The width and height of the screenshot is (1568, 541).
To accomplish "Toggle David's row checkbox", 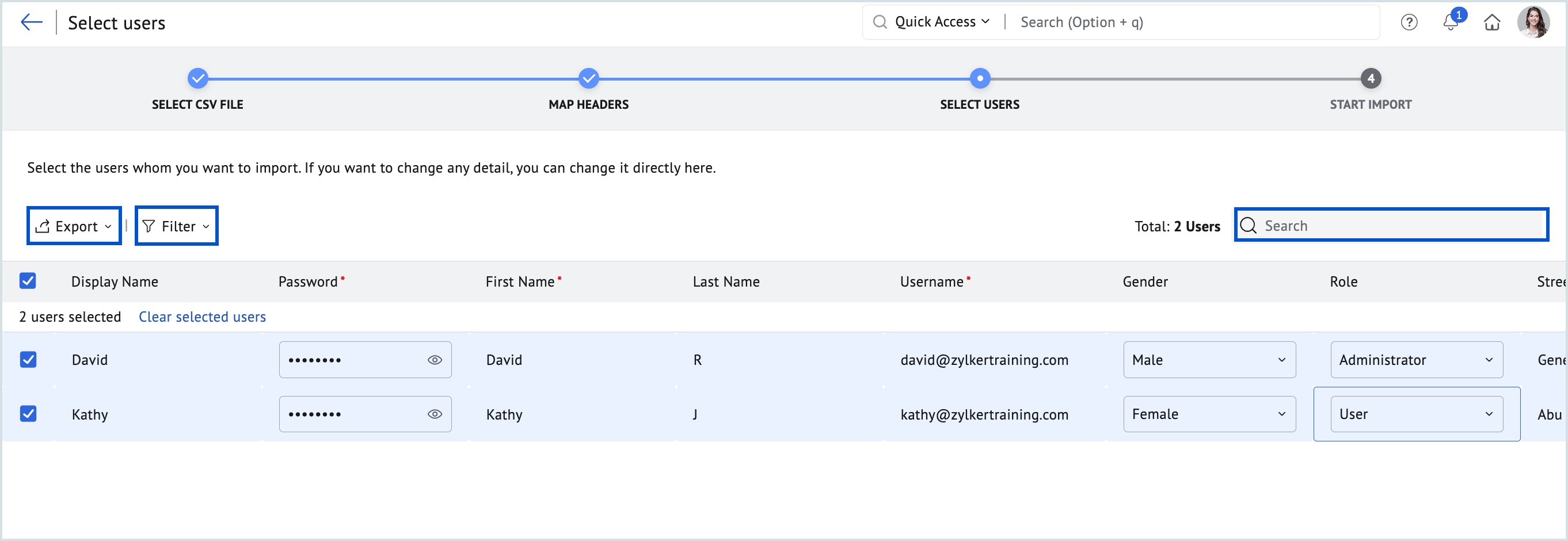I will point(28,360).
